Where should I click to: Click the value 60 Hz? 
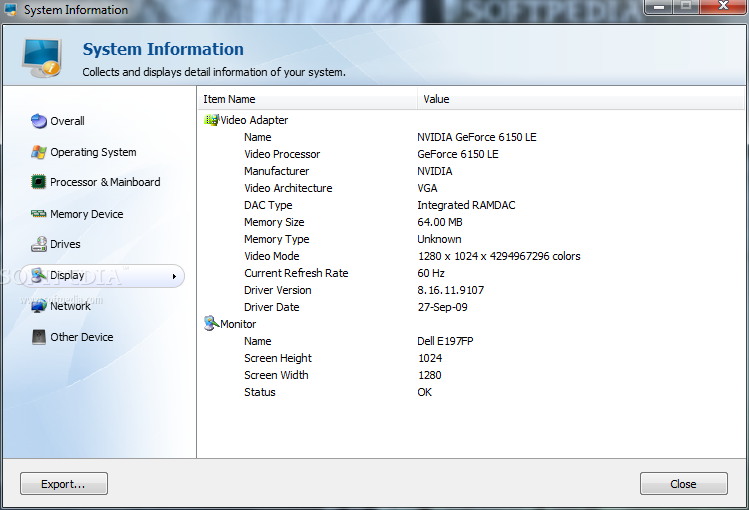click(431, 273)
